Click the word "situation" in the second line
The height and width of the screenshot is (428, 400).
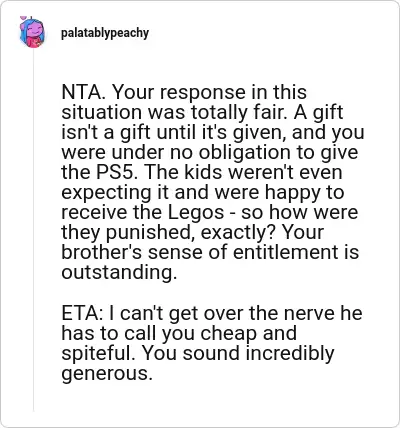(x=101, y=112)
